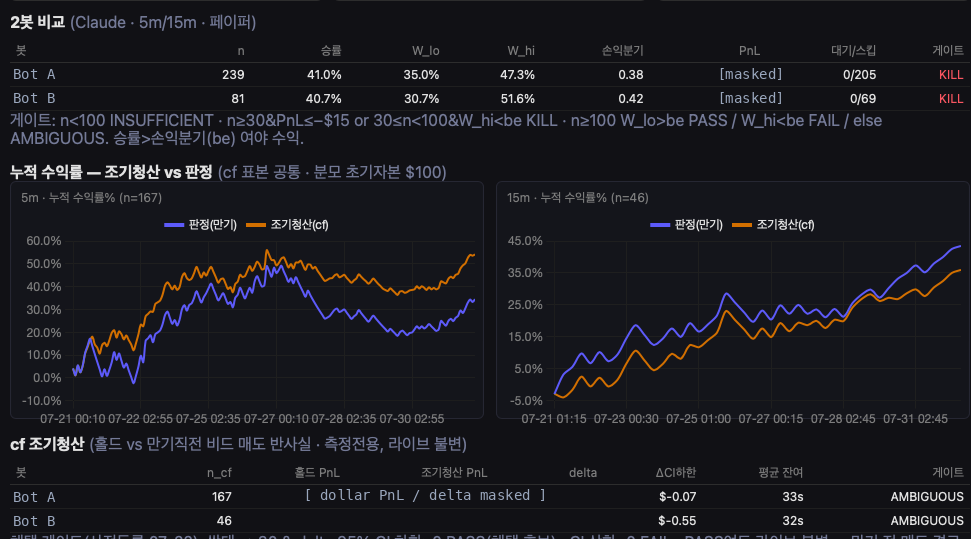Click the ΔCI하한 column header in cf table
Image resolution: width=971 pixels, height=539 pixels.
[676, 473]
